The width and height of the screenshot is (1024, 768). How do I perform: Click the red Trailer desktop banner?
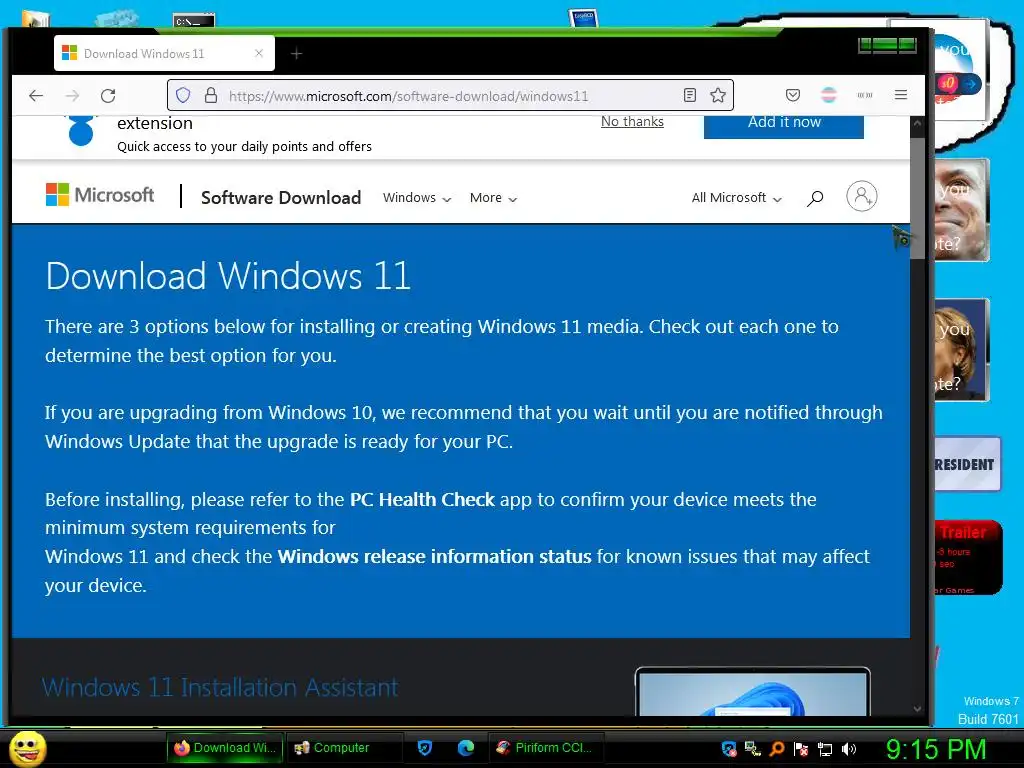pos(968,558)
